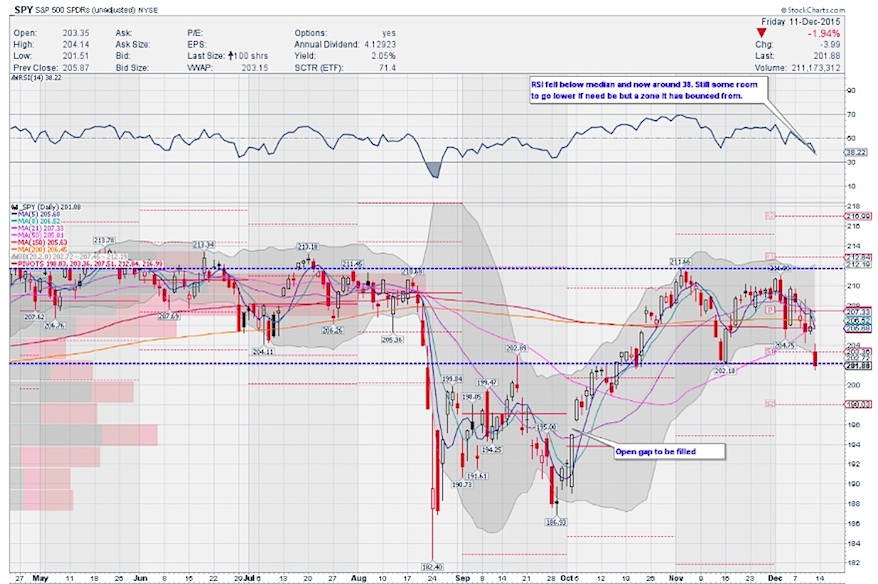Click the Dec label on the date axis
The image size is (878, 584).
(x=775, y=578)
